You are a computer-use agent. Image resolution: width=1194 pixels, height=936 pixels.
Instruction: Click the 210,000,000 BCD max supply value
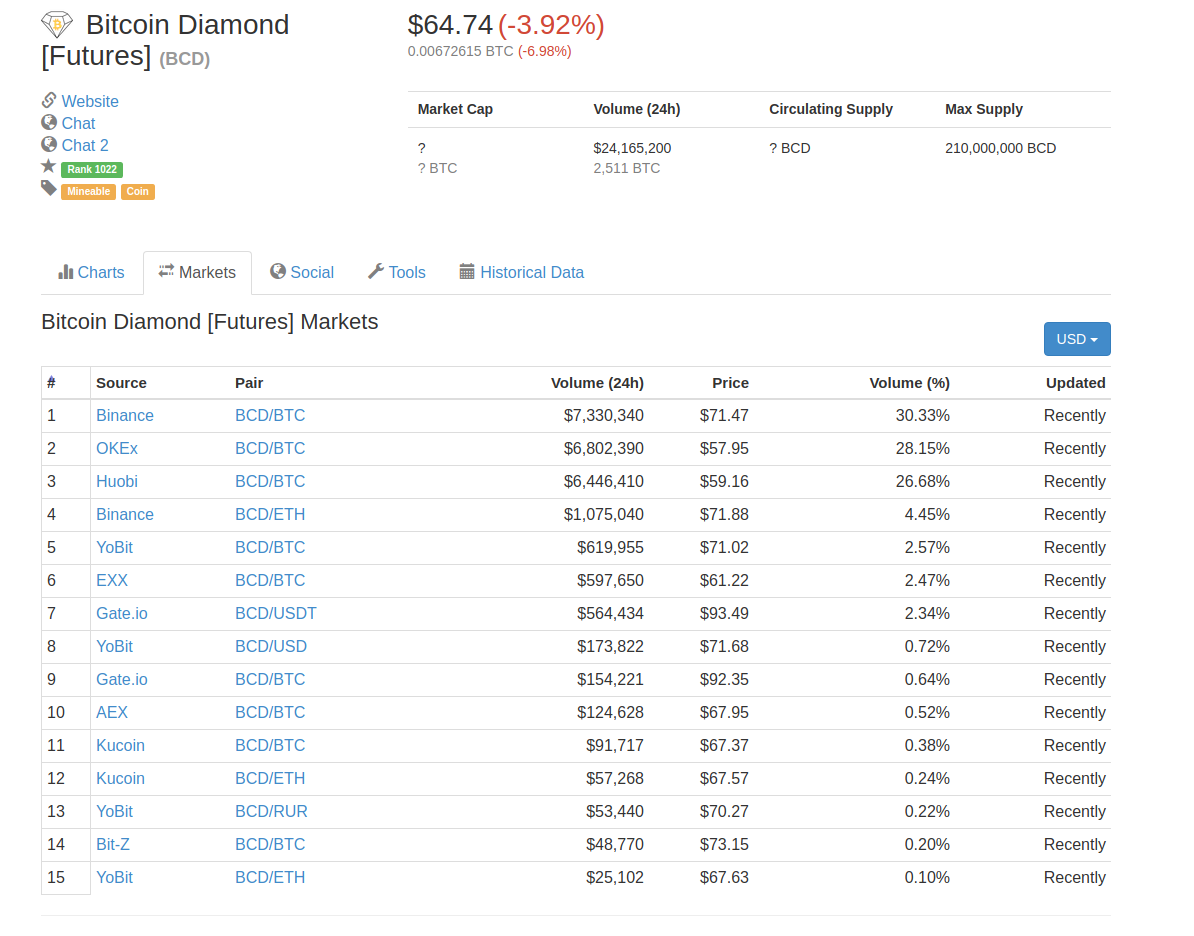pos(1001,149)
